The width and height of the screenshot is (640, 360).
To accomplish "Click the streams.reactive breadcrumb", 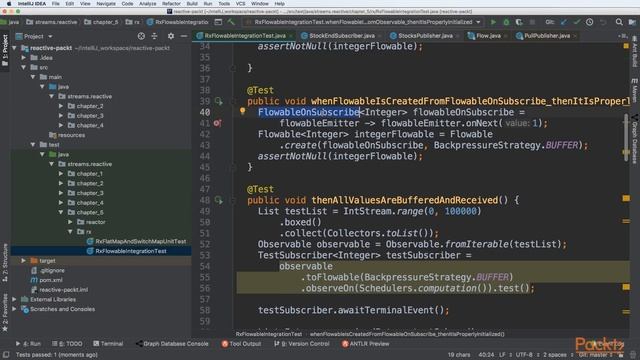I will point(51,22).
